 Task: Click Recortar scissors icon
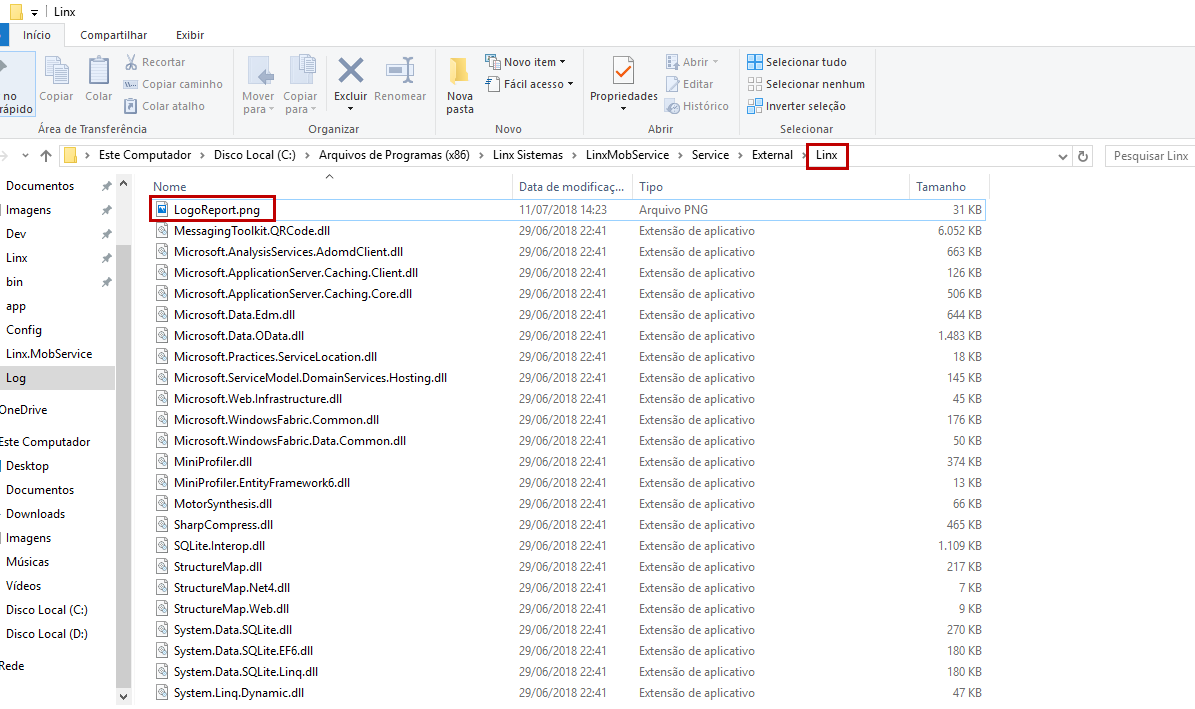(x=131, y=62)
